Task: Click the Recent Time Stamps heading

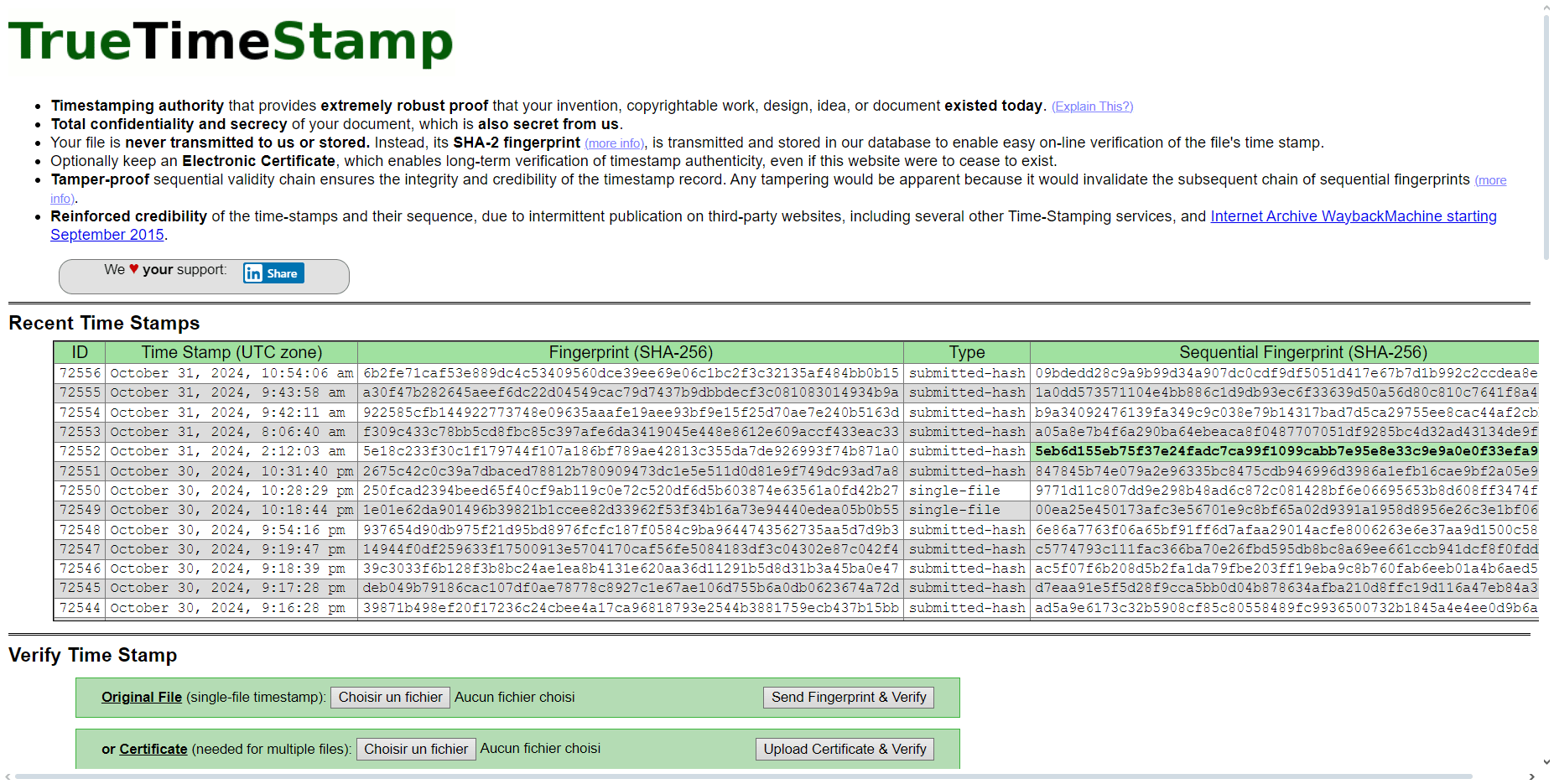Action: (x=104, y=323)
